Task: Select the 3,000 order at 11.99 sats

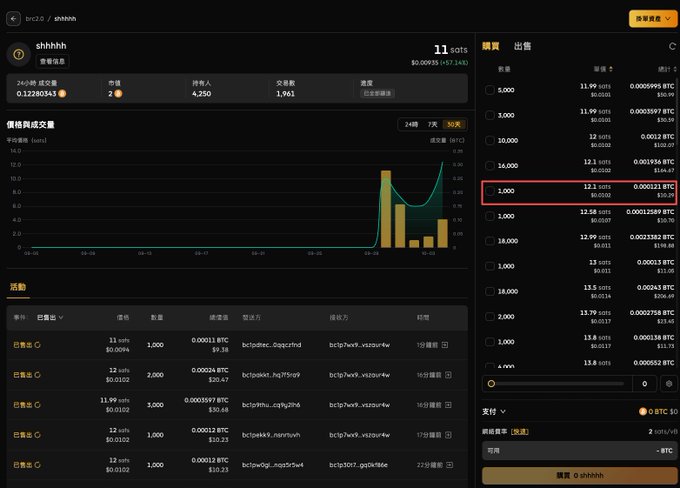Action: coord(490,115)
